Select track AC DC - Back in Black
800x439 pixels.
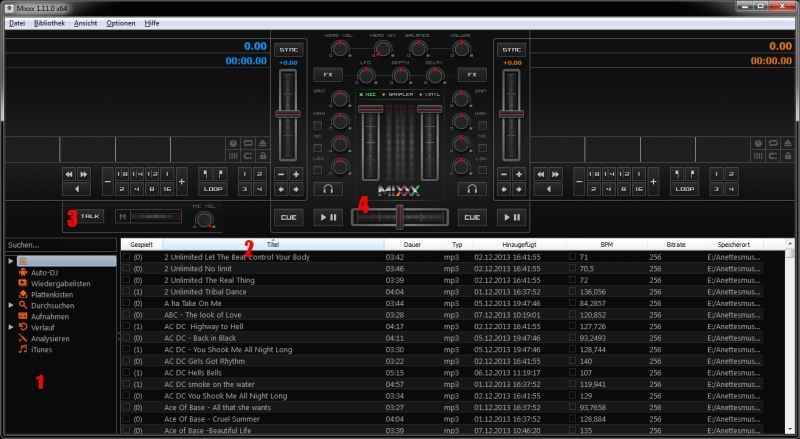point(199,338)
